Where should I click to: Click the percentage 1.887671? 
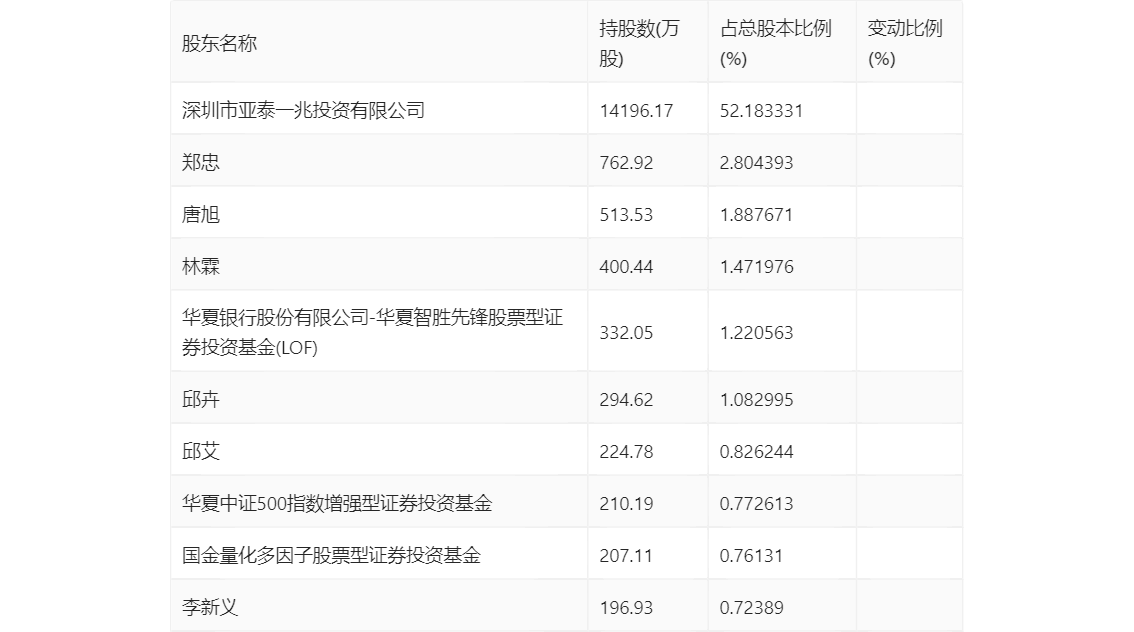click(756, 215)
